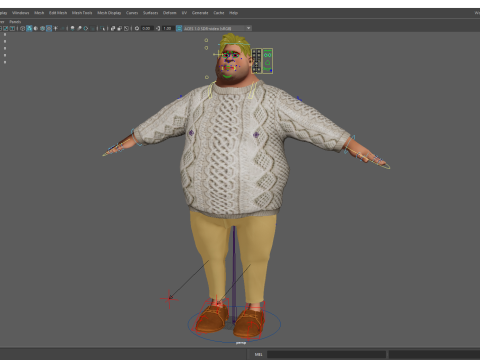Select the green eyes control in face panel
This screenshot has height=360, width=480.
point(268,55)
